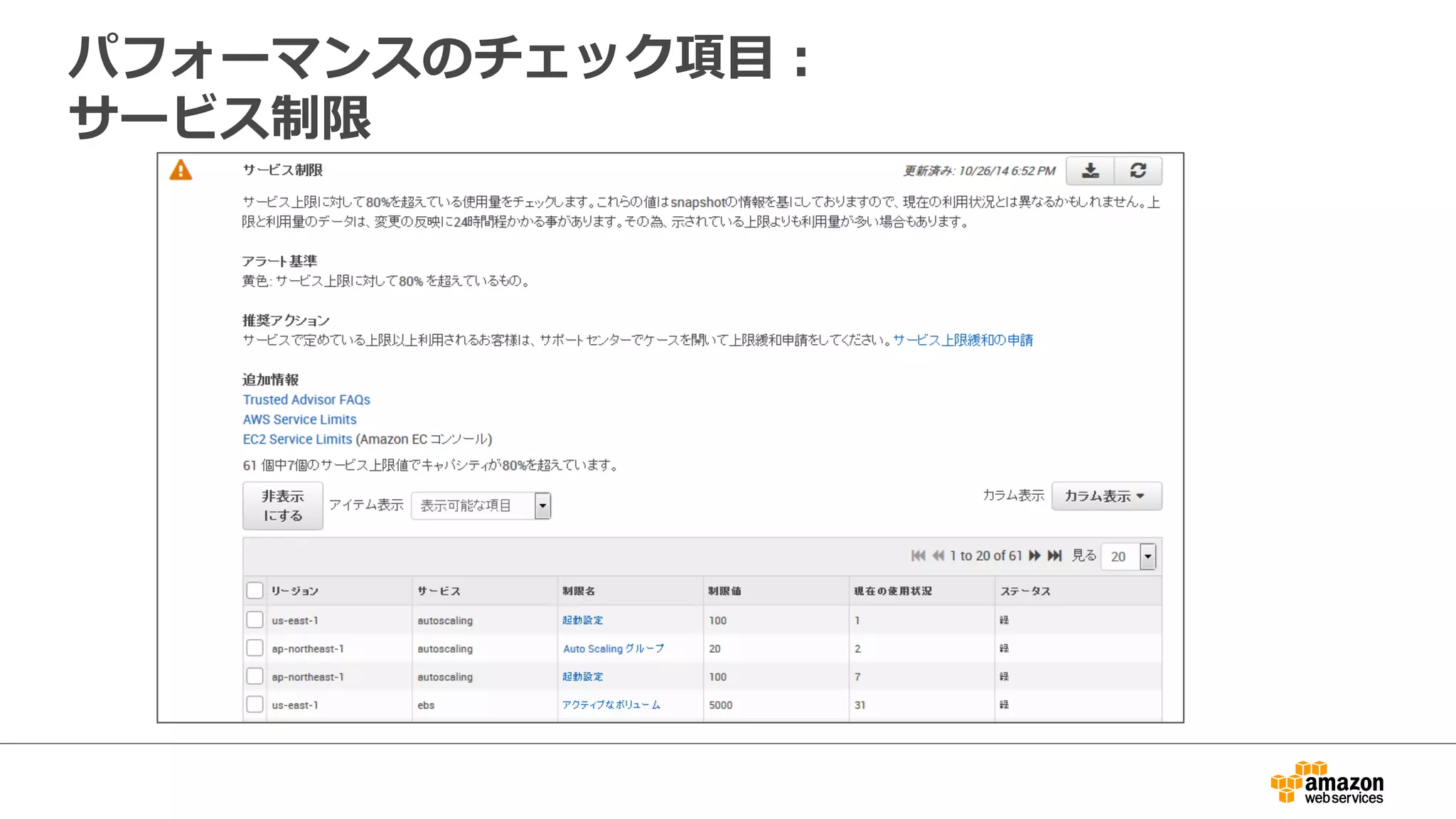Open the カラム表示 dropdown button
Image resolution: width=1456 pixels, height=819 pixels.
1106,496
